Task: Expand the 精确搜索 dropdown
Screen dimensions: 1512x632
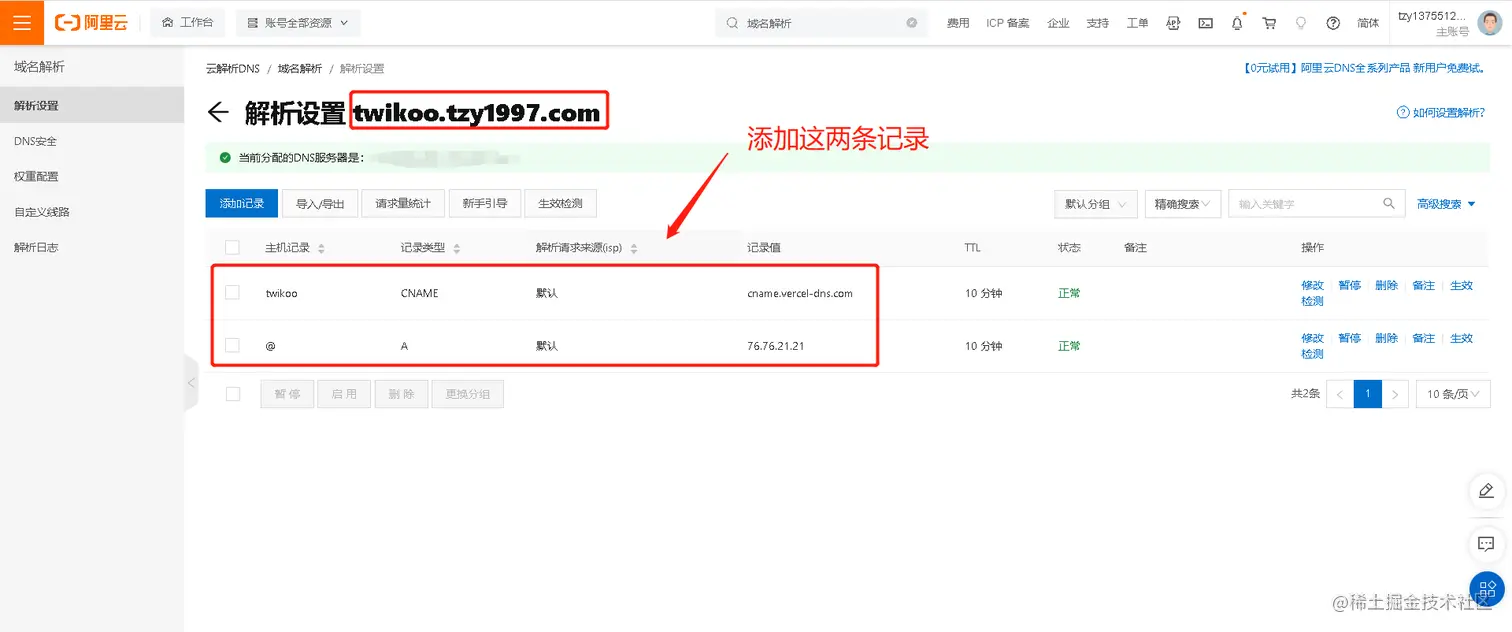Action: coord(1183,204)
